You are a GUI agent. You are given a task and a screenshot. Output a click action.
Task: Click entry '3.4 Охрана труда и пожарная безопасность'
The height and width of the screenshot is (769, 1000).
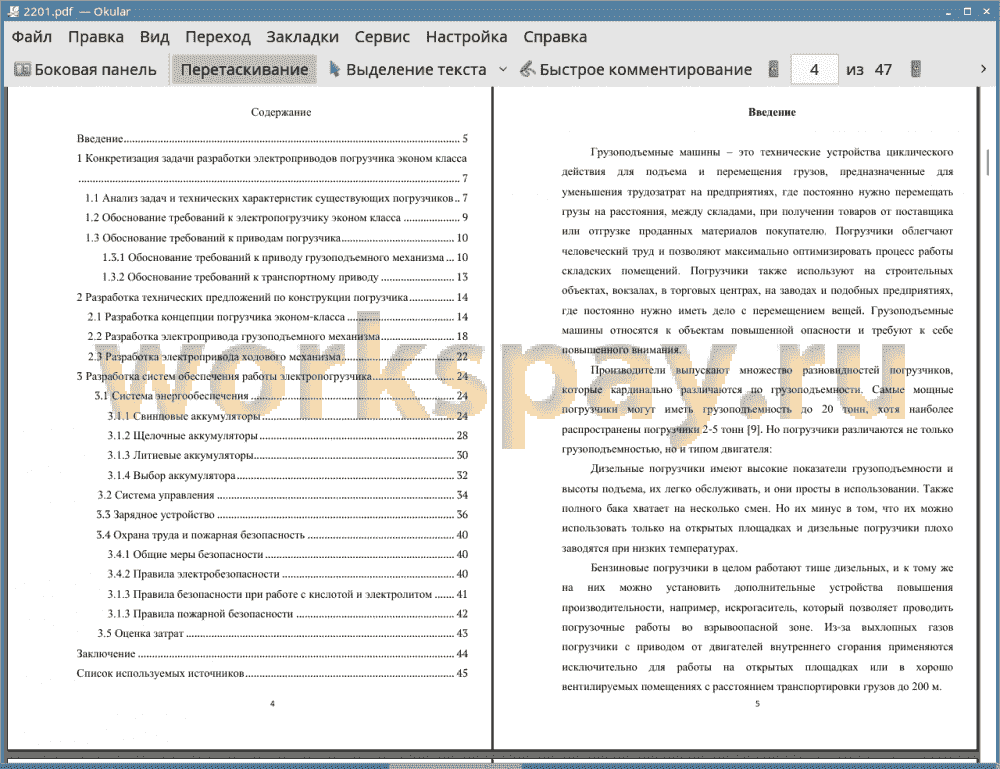point(283,535)
